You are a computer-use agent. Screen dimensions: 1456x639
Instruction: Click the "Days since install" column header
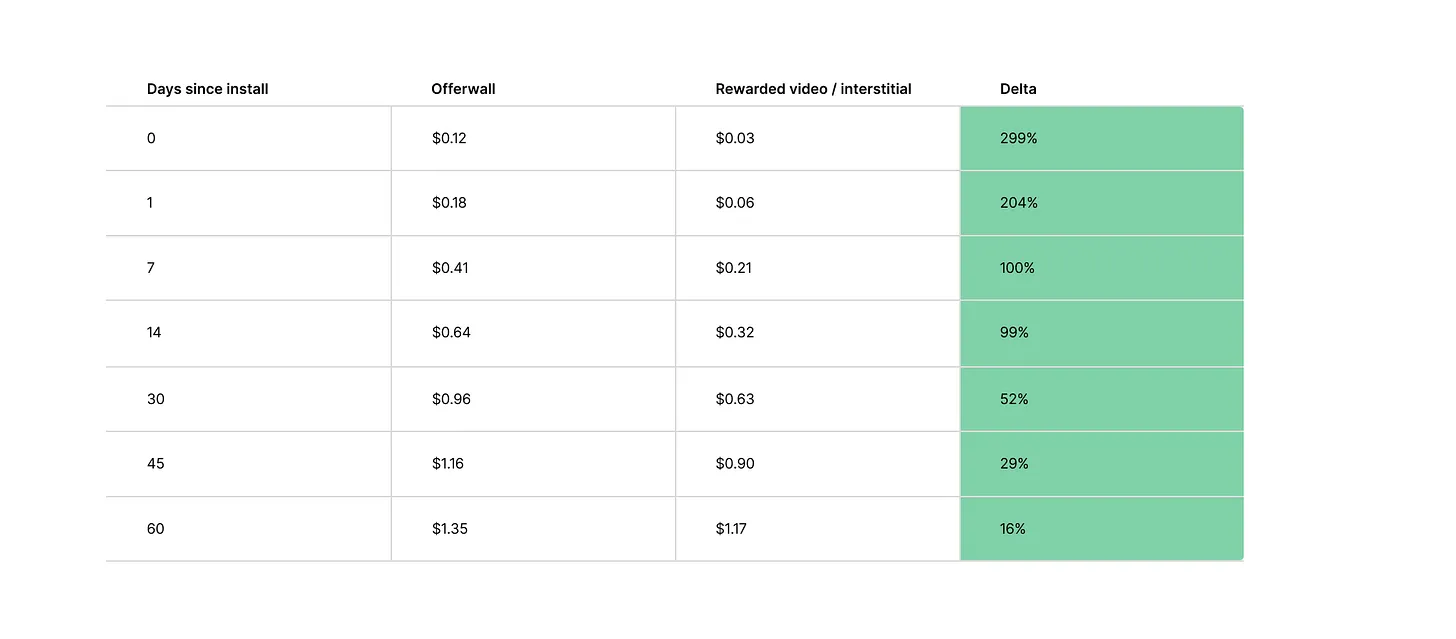207,89
